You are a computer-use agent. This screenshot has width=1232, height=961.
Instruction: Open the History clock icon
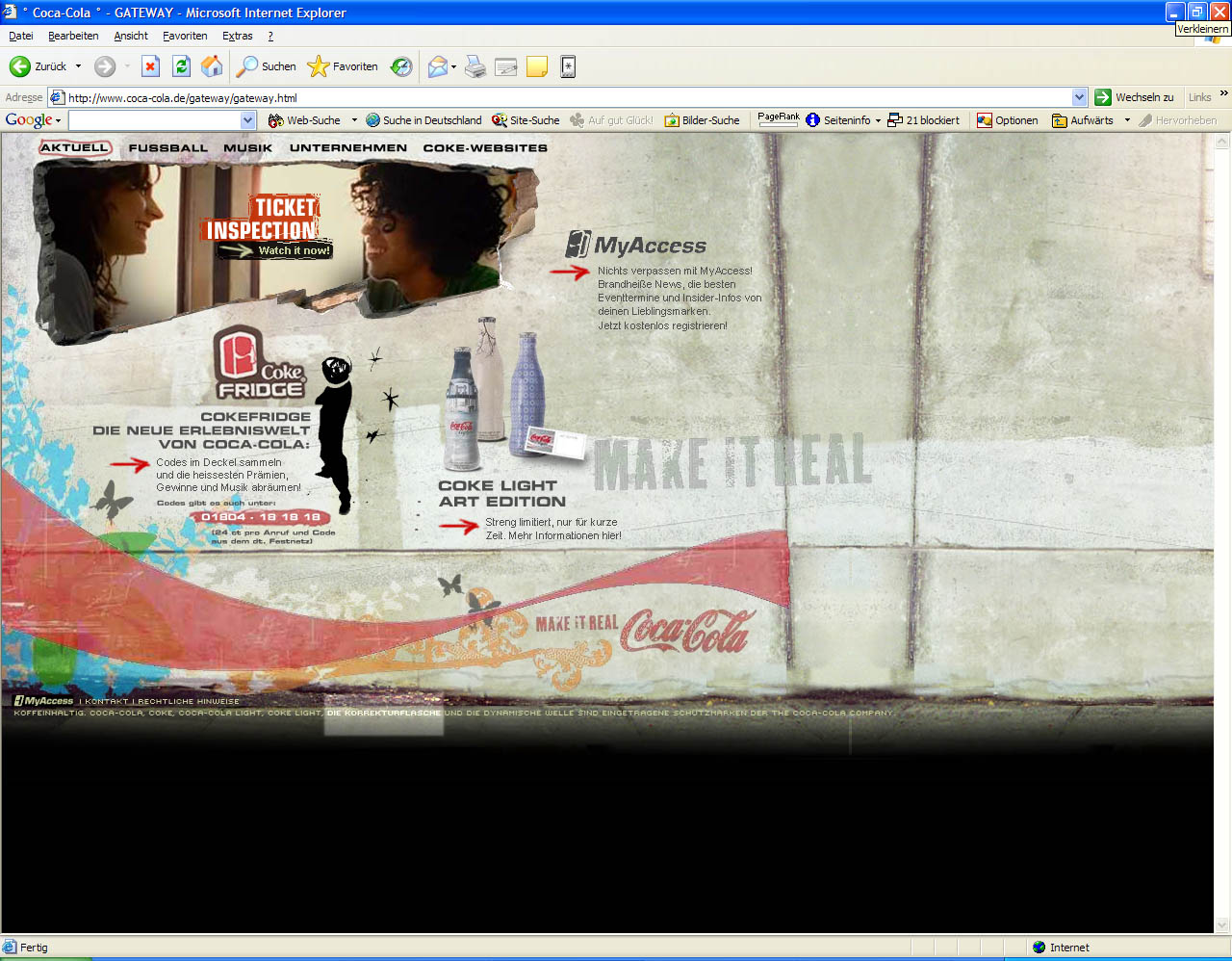401,66
